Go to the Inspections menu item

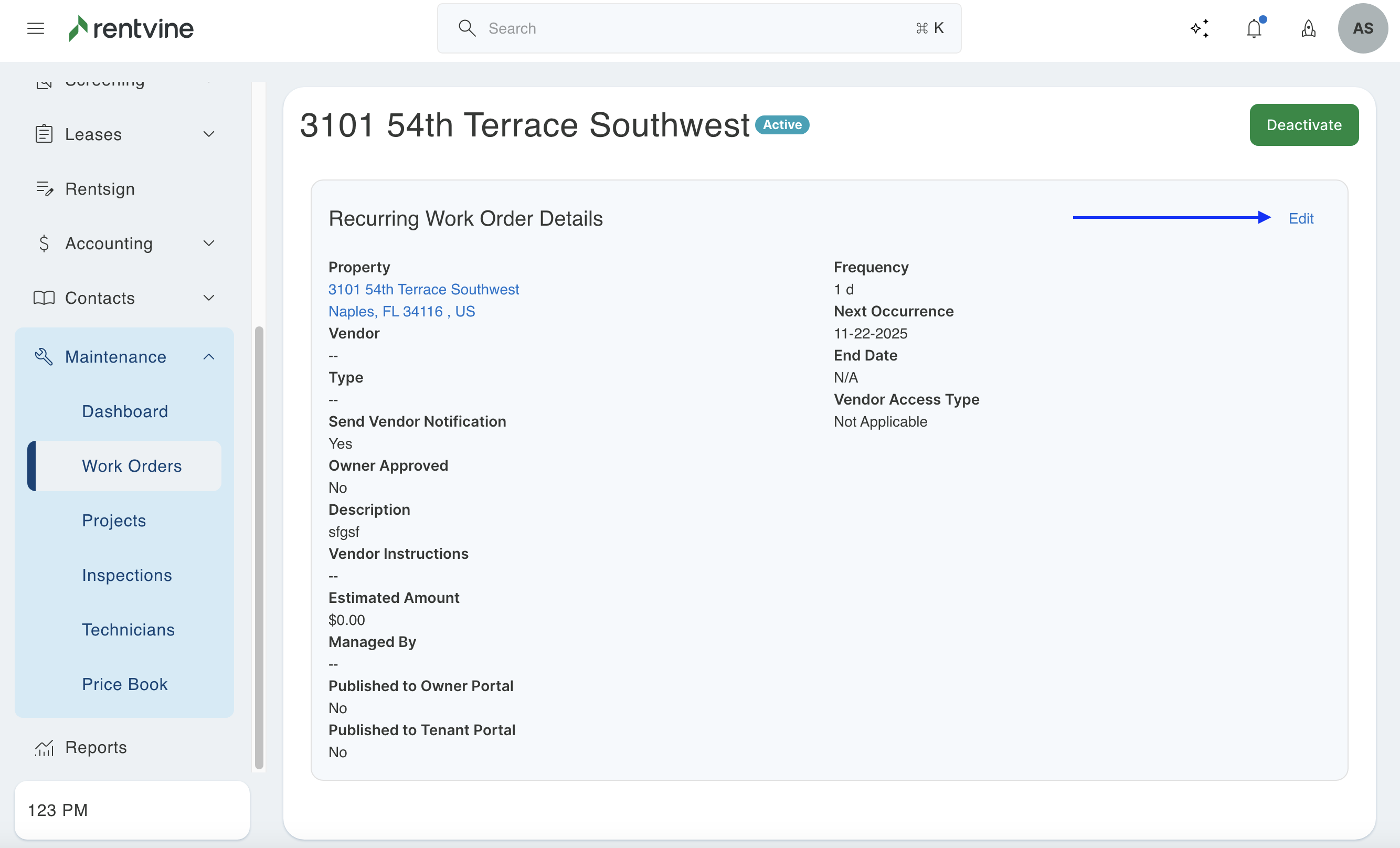126,575
